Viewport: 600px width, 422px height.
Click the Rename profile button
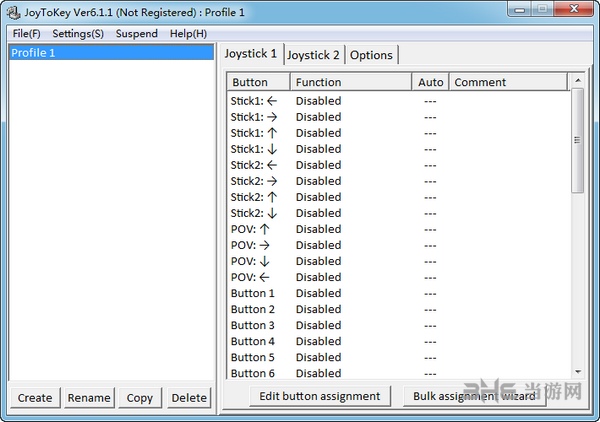point(89,398)
